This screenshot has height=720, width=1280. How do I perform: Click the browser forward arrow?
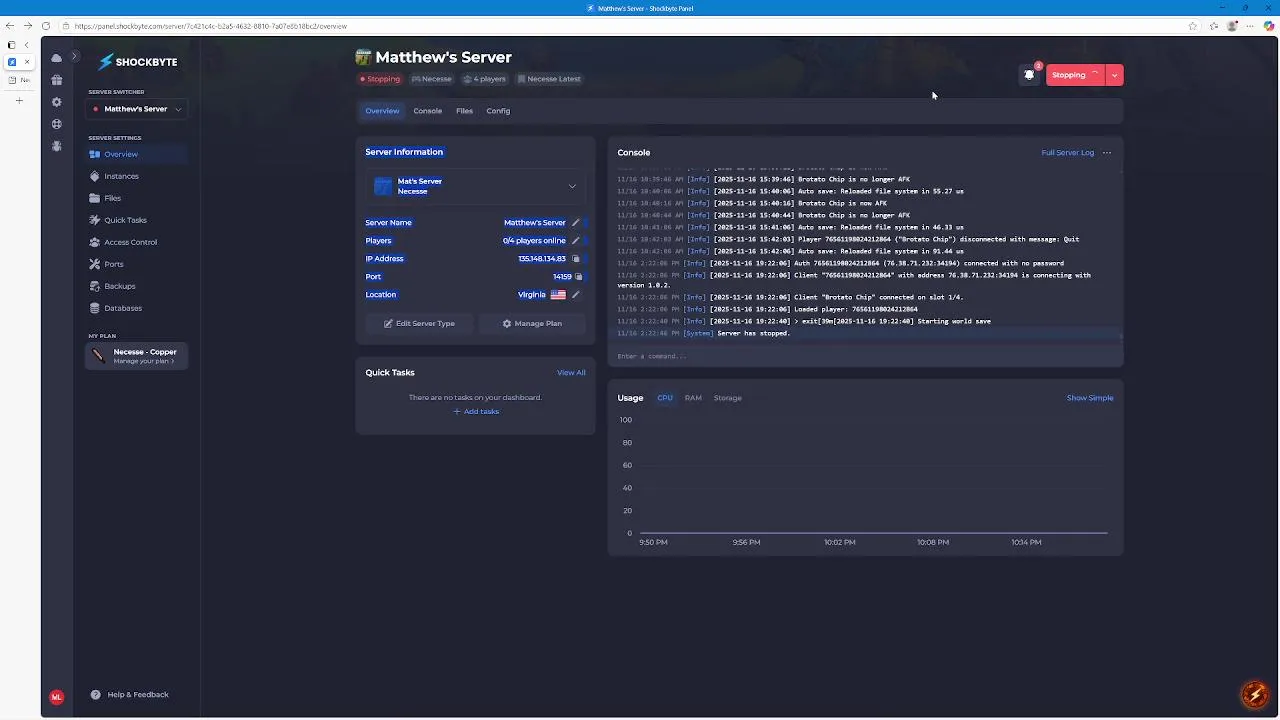27,26
